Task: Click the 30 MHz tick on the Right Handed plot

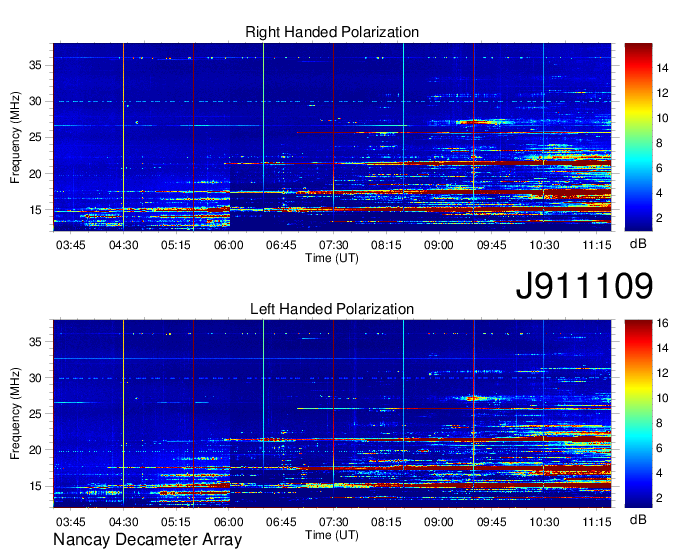Action: tap(35, 101)
